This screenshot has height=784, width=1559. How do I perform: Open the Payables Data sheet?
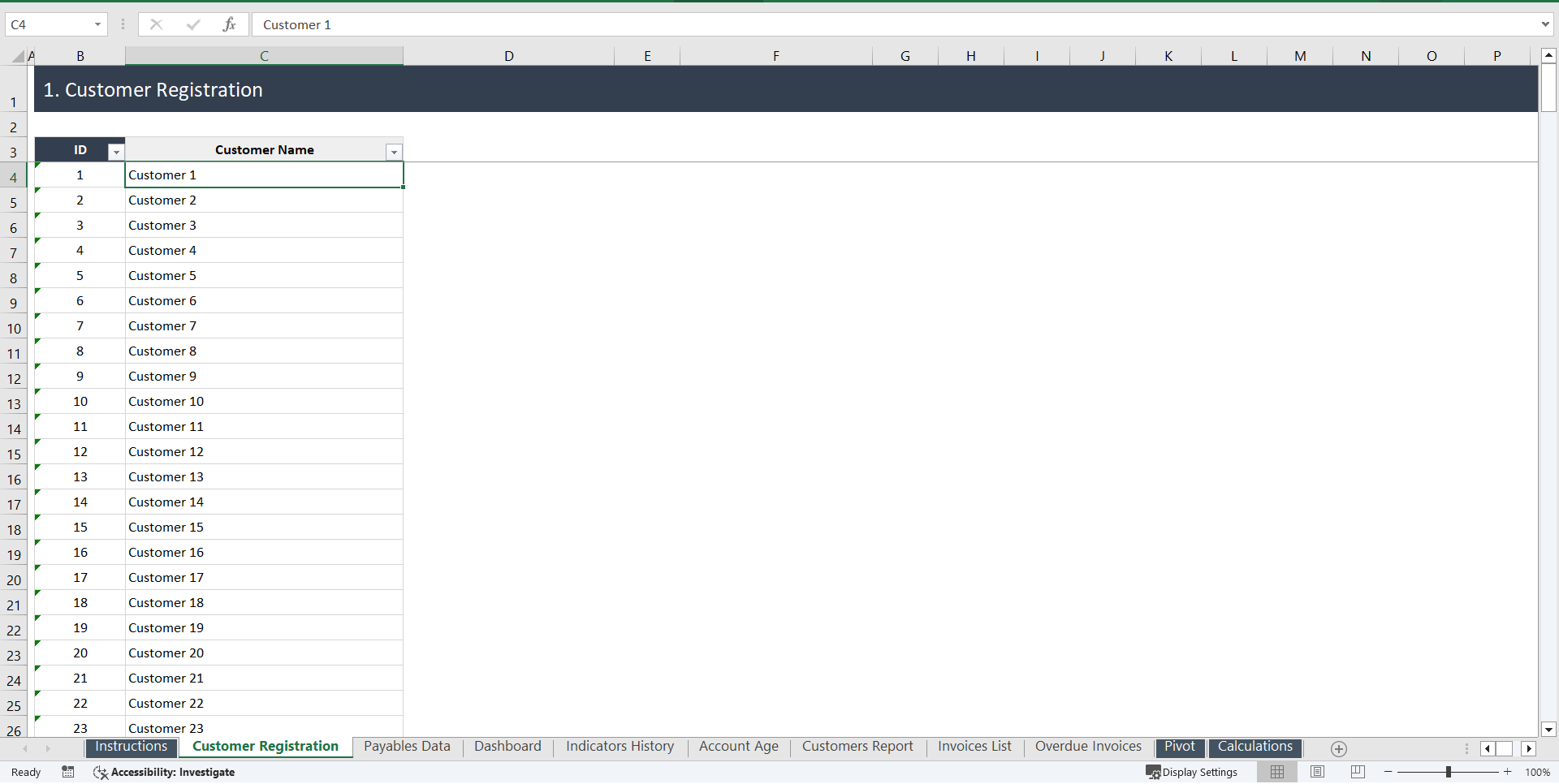pos(406,747)
